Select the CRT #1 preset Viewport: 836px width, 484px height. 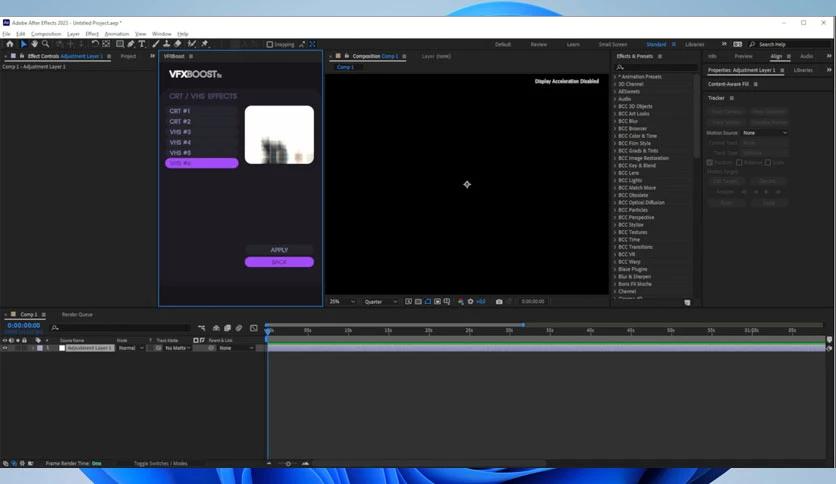[202, 111]
